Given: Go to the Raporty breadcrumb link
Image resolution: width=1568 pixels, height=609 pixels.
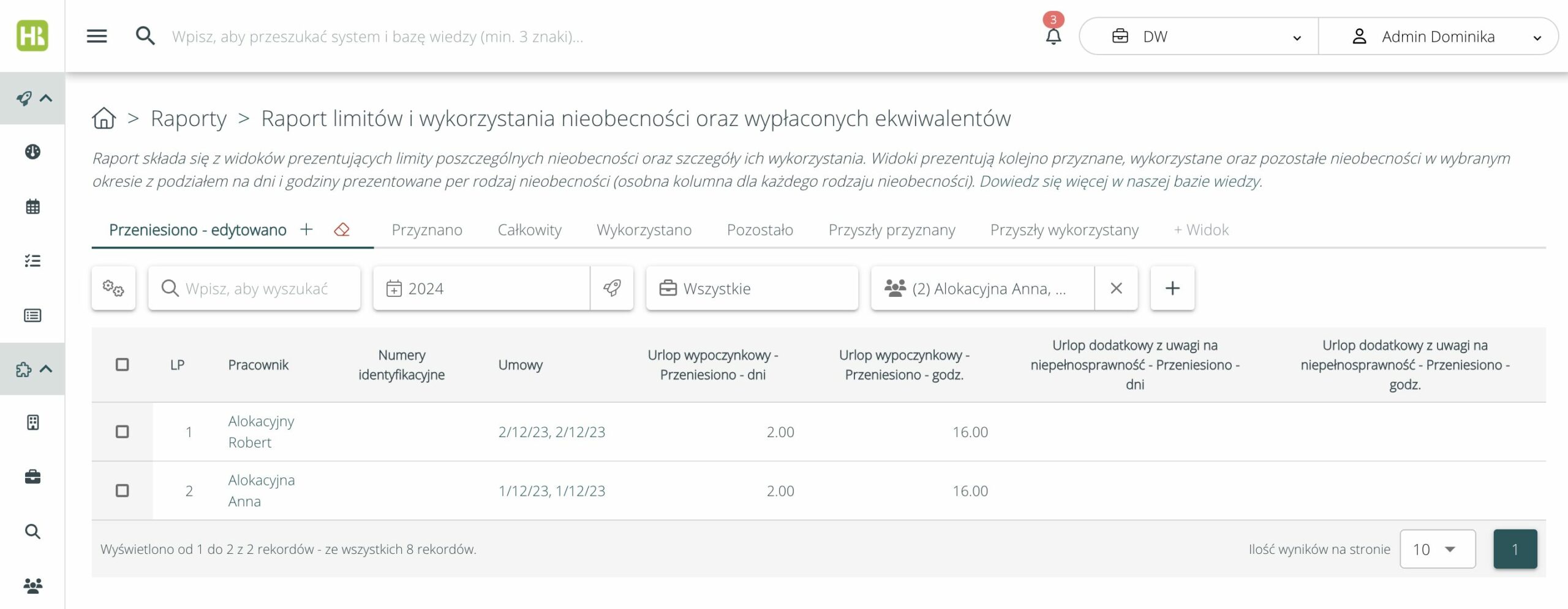Looking at the screenshot, I should [x=189, y=118].
